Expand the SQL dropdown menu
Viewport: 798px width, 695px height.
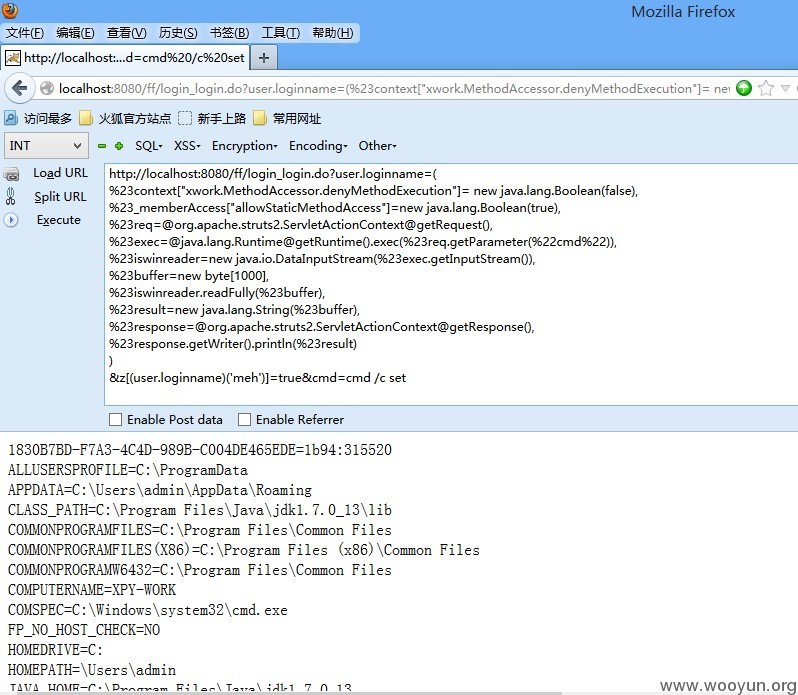pos(149,146)
